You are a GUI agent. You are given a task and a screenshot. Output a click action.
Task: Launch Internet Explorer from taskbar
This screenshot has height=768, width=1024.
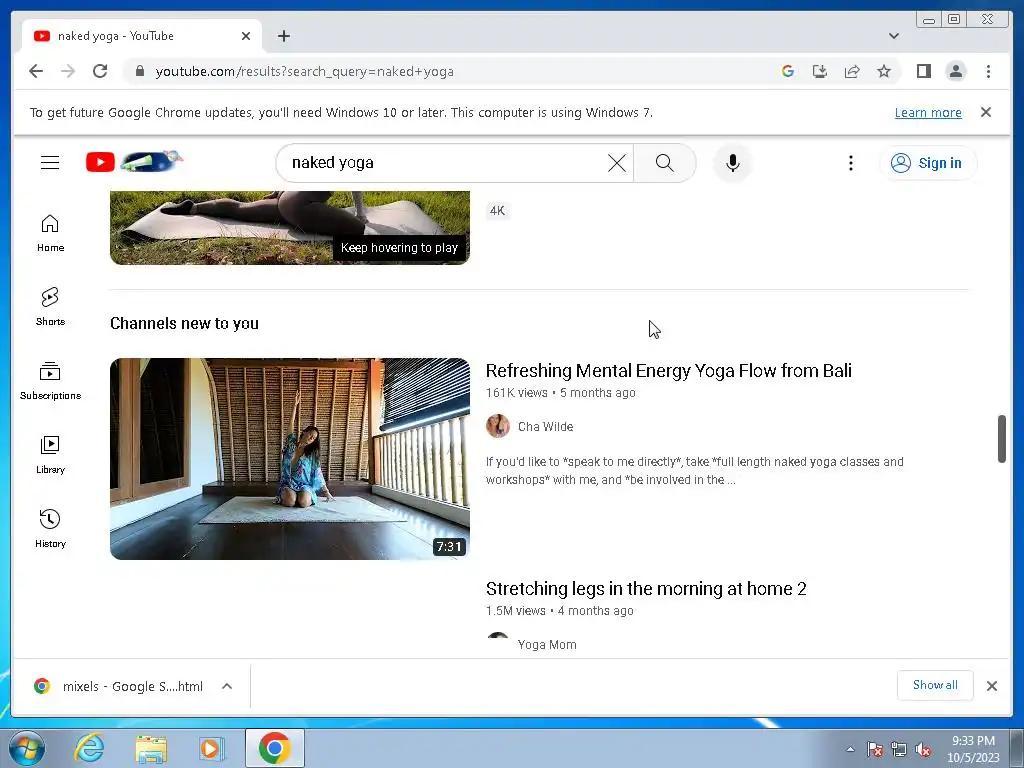[89, 748]
